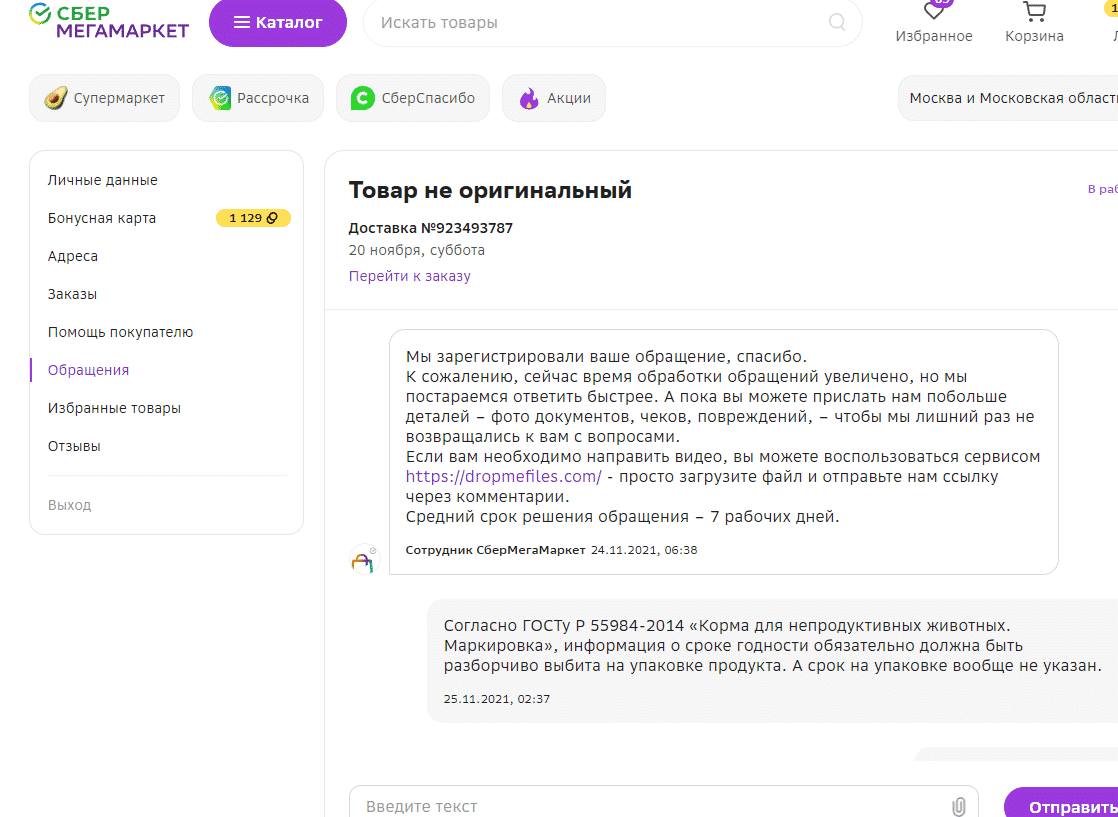The width and height of the screenshot is (1118, 817).
Task: Open the dropmefiles.com link
Action: click(x=503, y=476)
